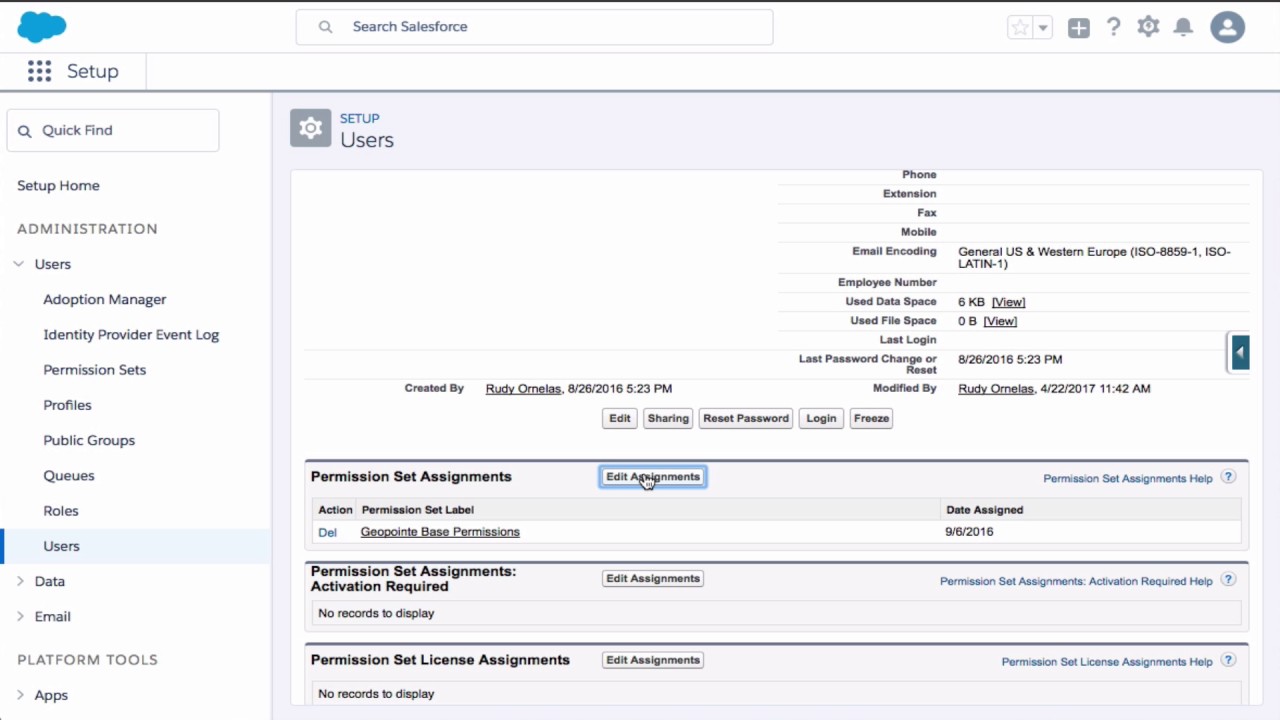This screenshot has width=1280, height=720.
Task: Click the Edit user button
Action: pyautogui.click(x=620, y=418)
